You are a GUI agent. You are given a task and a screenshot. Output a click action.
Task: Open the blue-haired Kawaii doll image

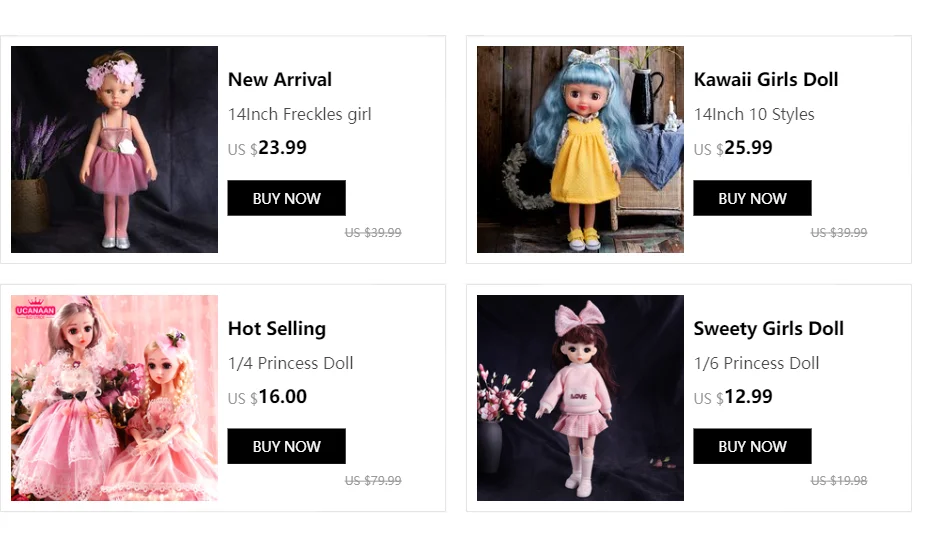click(580, 149)
